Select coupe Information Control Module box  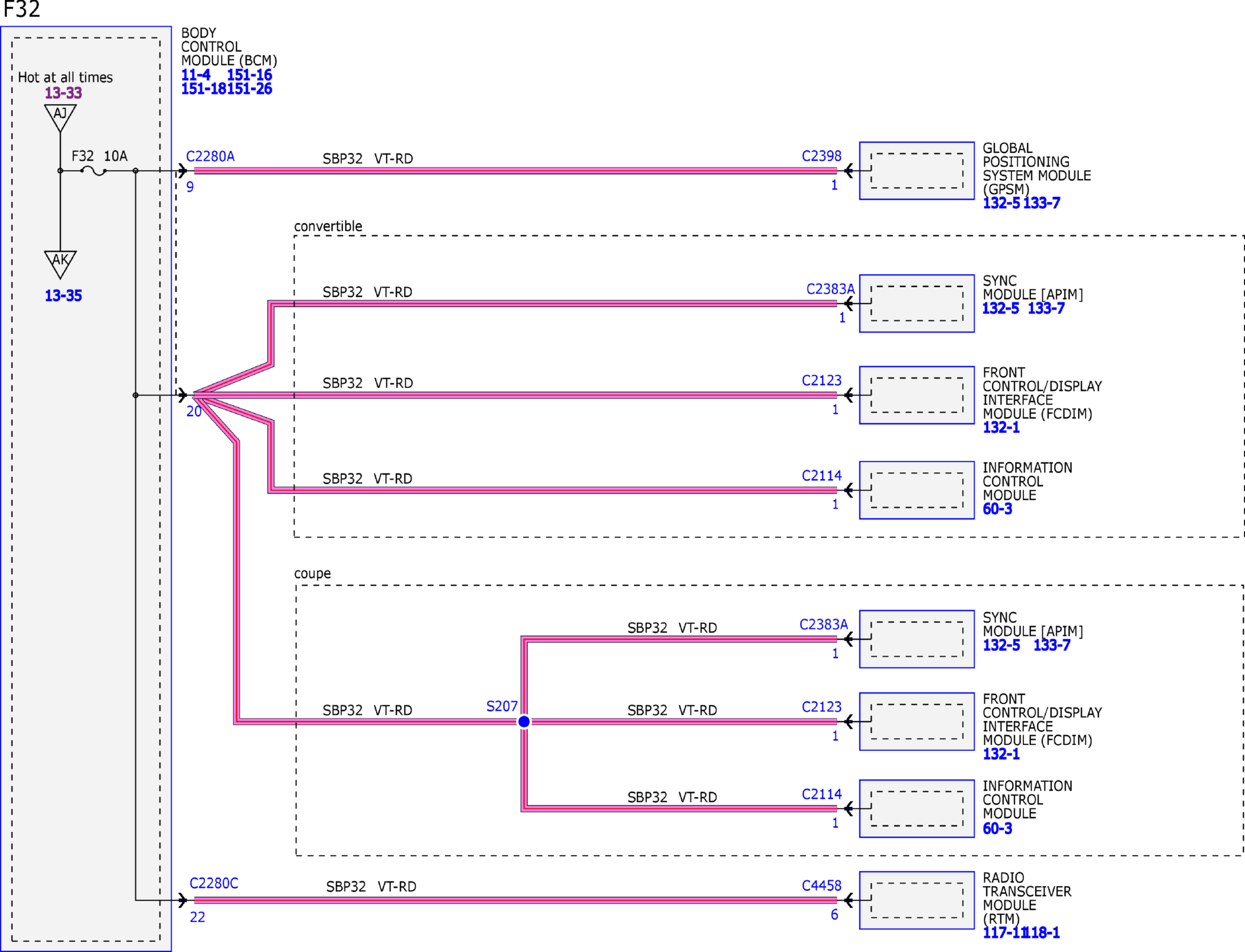[917, 808]
